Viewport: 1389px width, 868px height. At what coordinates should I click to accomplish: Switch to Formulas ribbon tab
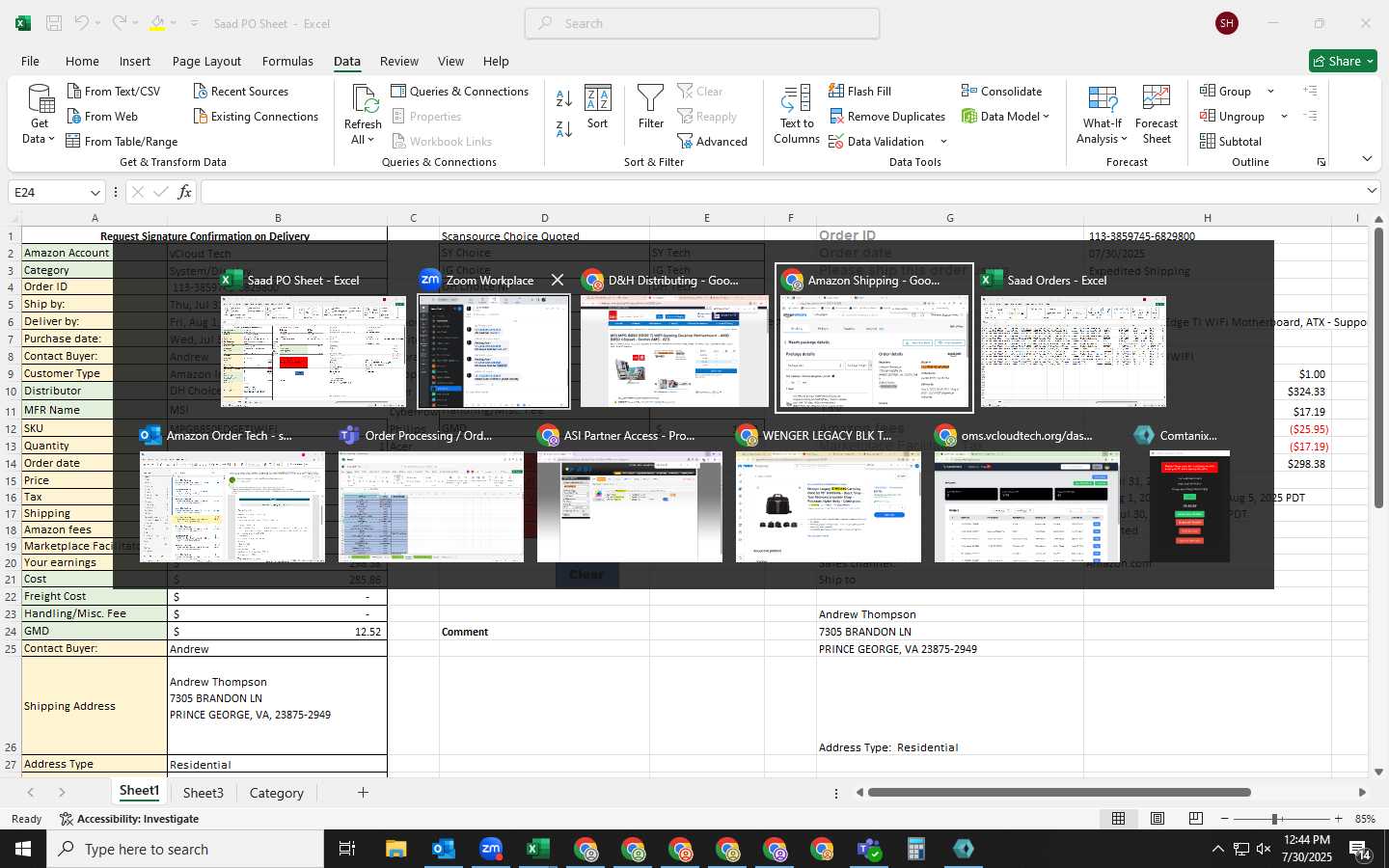(x=287, y=61)
